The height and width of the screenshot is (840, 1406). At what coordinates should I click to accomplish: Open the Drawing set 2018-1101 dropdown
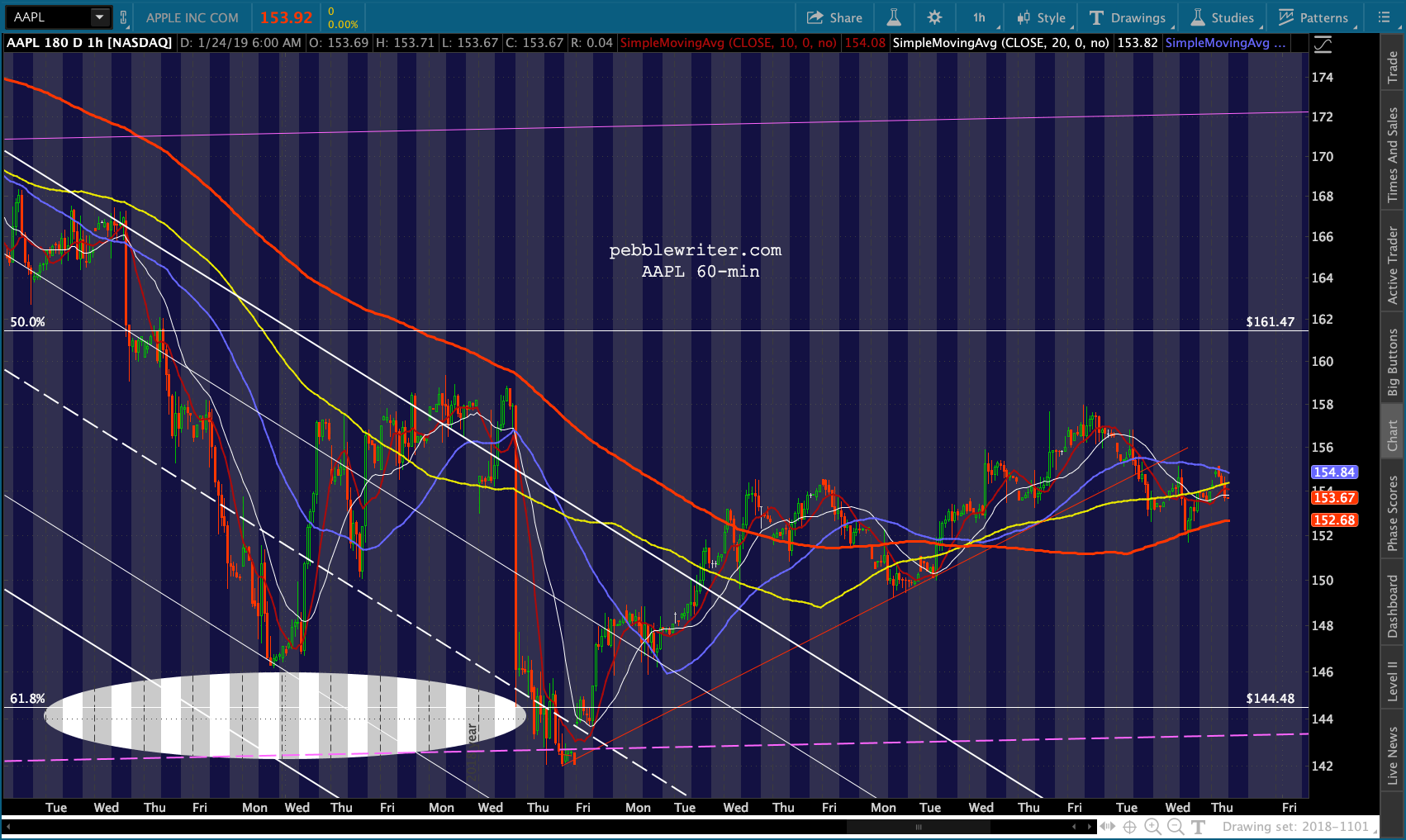[x=1300, y=827]
